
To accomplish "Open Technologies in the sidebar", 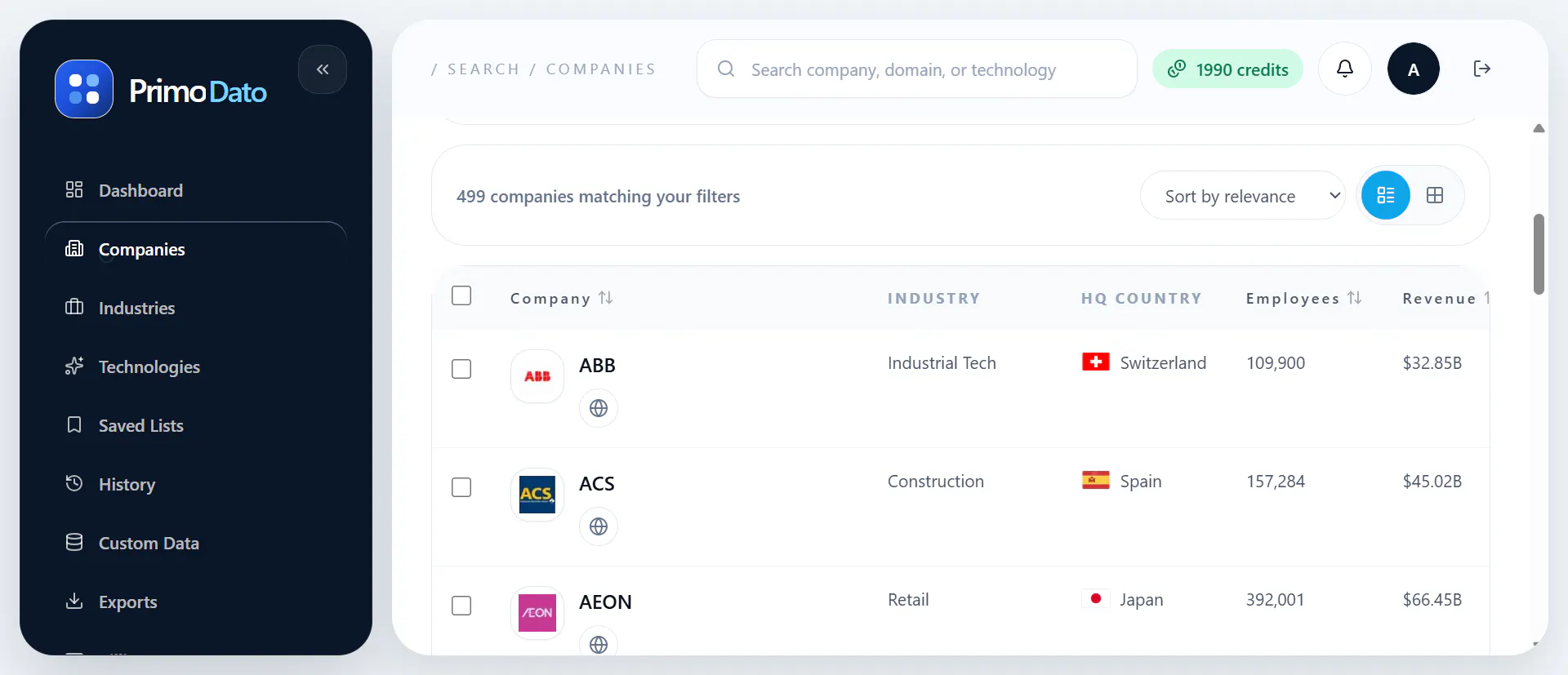I will click(x=196, y=366).
